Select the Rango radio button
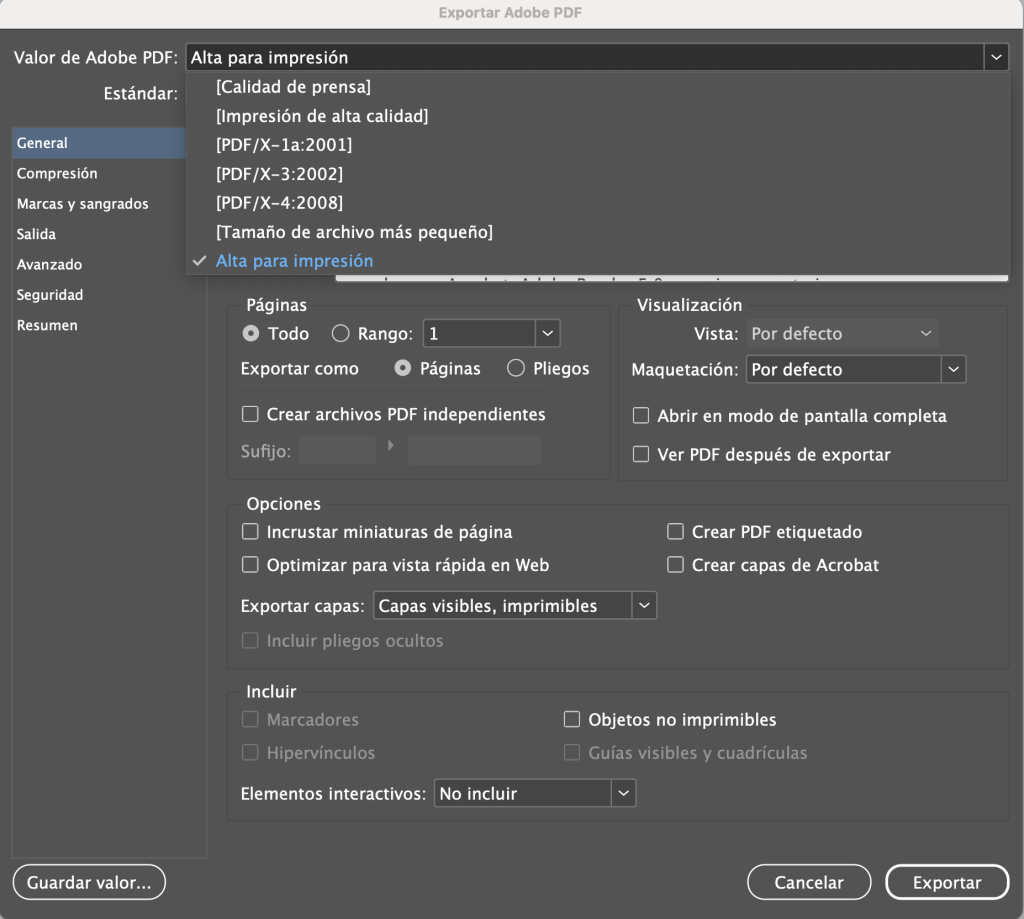The height and width of the screenshot is (919, 1024). 340,334
